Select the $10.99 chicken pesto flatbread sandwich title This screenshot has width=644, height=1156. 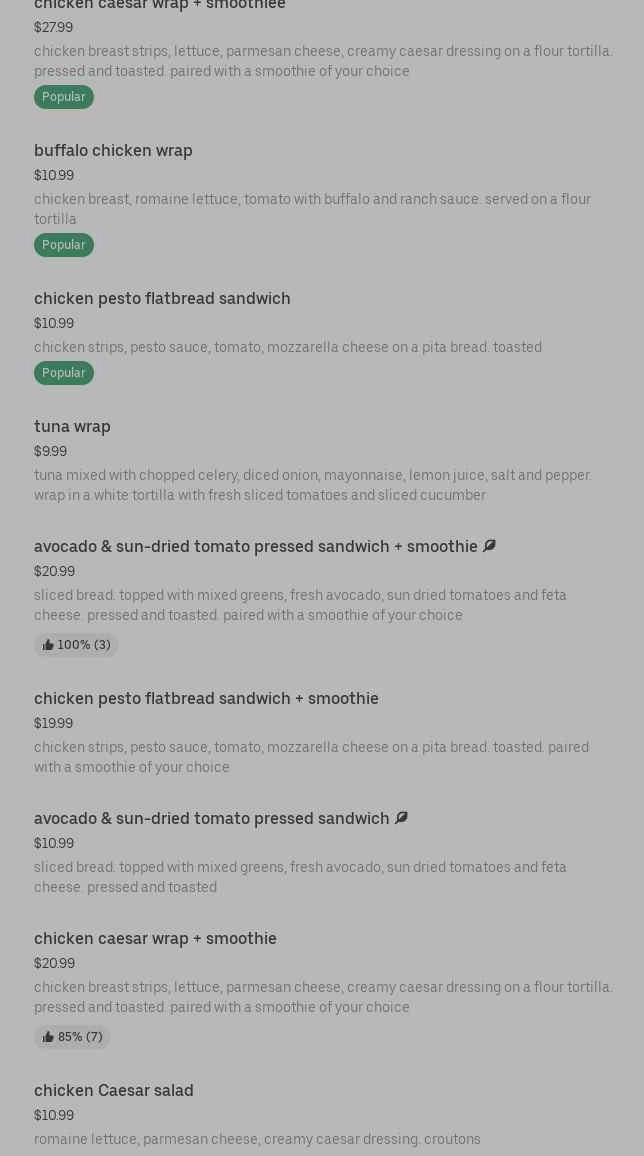[x=162, y=299]
